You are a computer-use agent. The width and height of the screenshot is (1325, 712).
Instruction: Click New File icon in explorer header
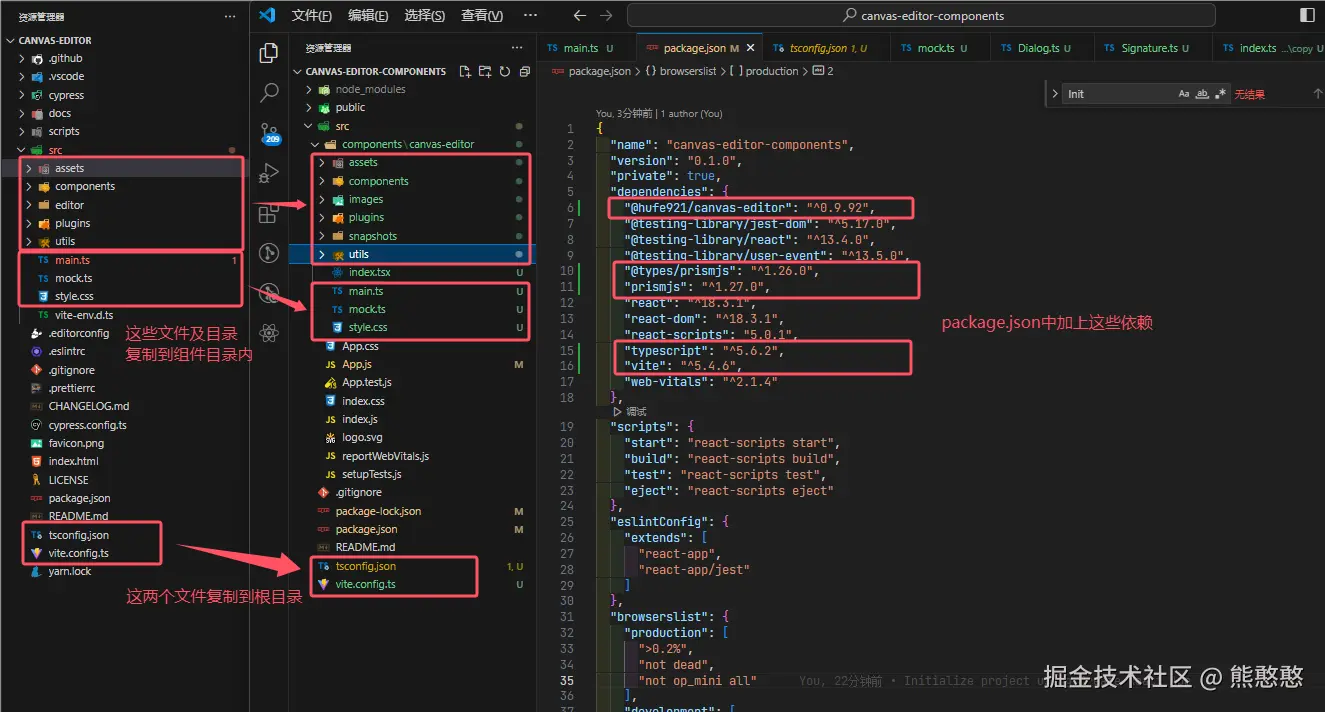pos(465,72)
